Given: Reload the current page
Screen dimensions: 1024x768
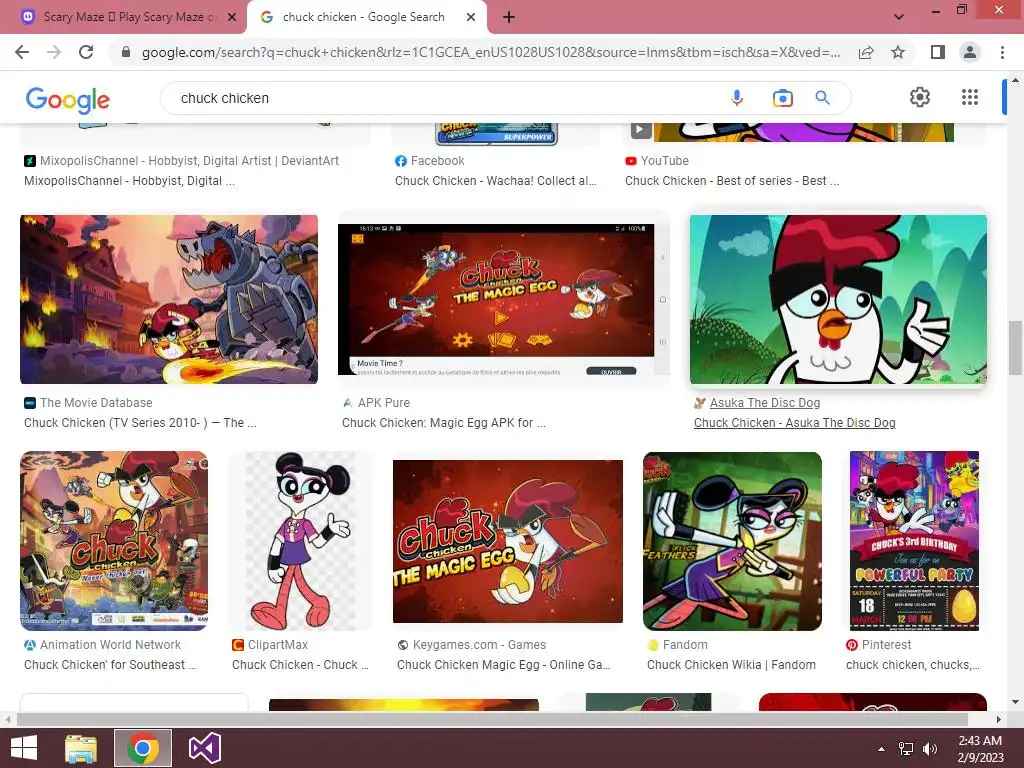Looking at the screenshot, I should tap(86, 52).
